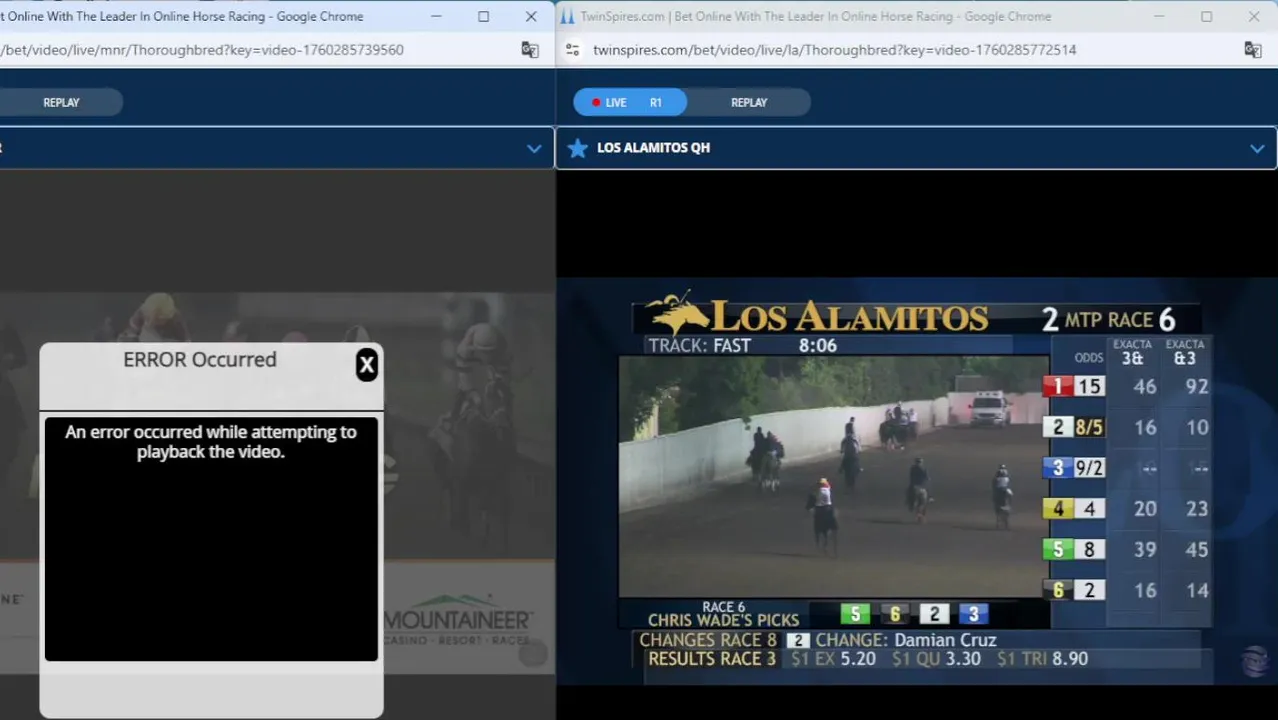Click the '2 MTP RACE 6' text
Screen dimensions: 1278x720
pyautogui.click(x=1108, y=319)
